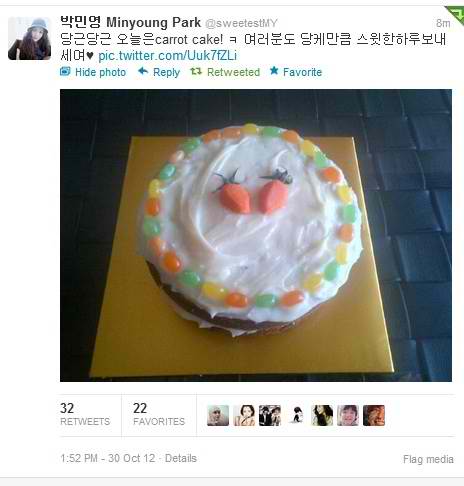Click Flag media link

click(x=428, y=459)
